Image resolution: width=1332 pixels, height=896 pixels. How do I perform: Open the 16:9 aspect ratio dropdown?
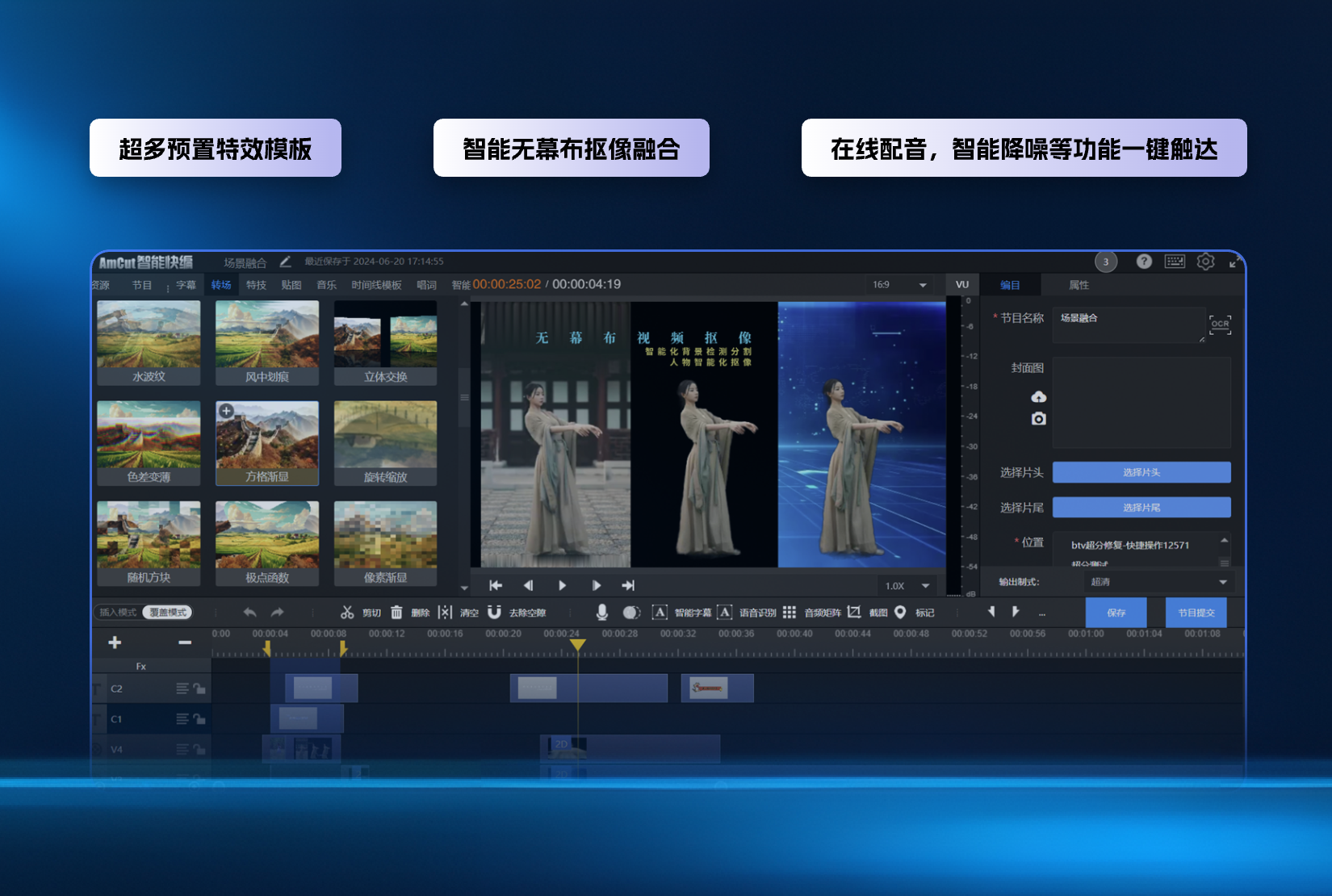pos(922,285)
